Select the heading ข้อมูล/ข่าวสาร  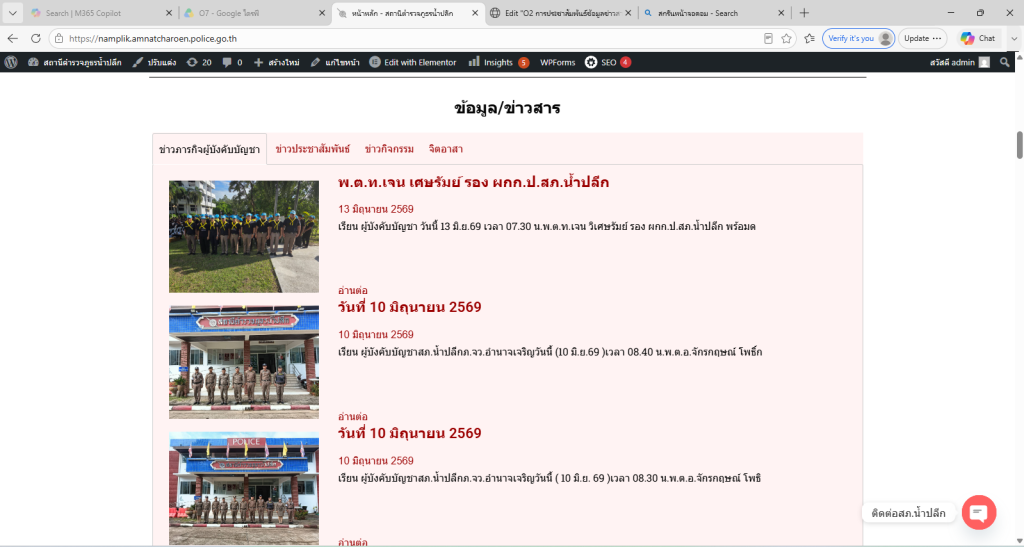pos(507,108)
